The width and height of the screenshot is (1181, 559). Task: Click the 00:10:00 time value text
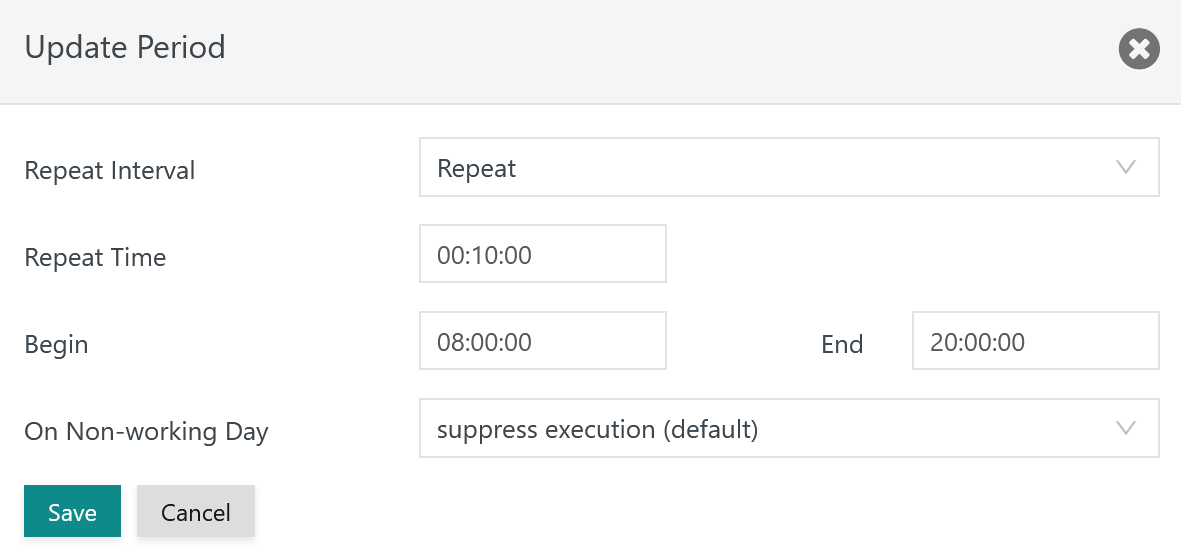(484, 255)
